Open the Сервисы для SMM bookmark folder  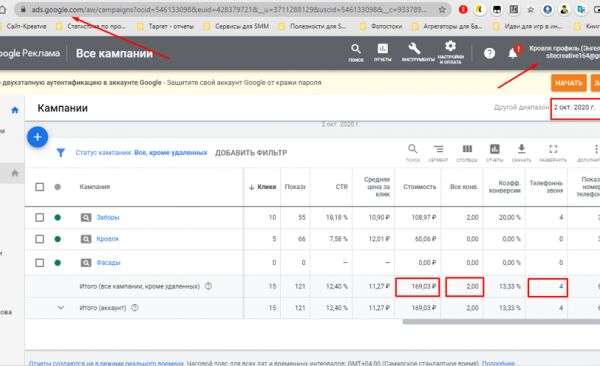pos(236,26)
